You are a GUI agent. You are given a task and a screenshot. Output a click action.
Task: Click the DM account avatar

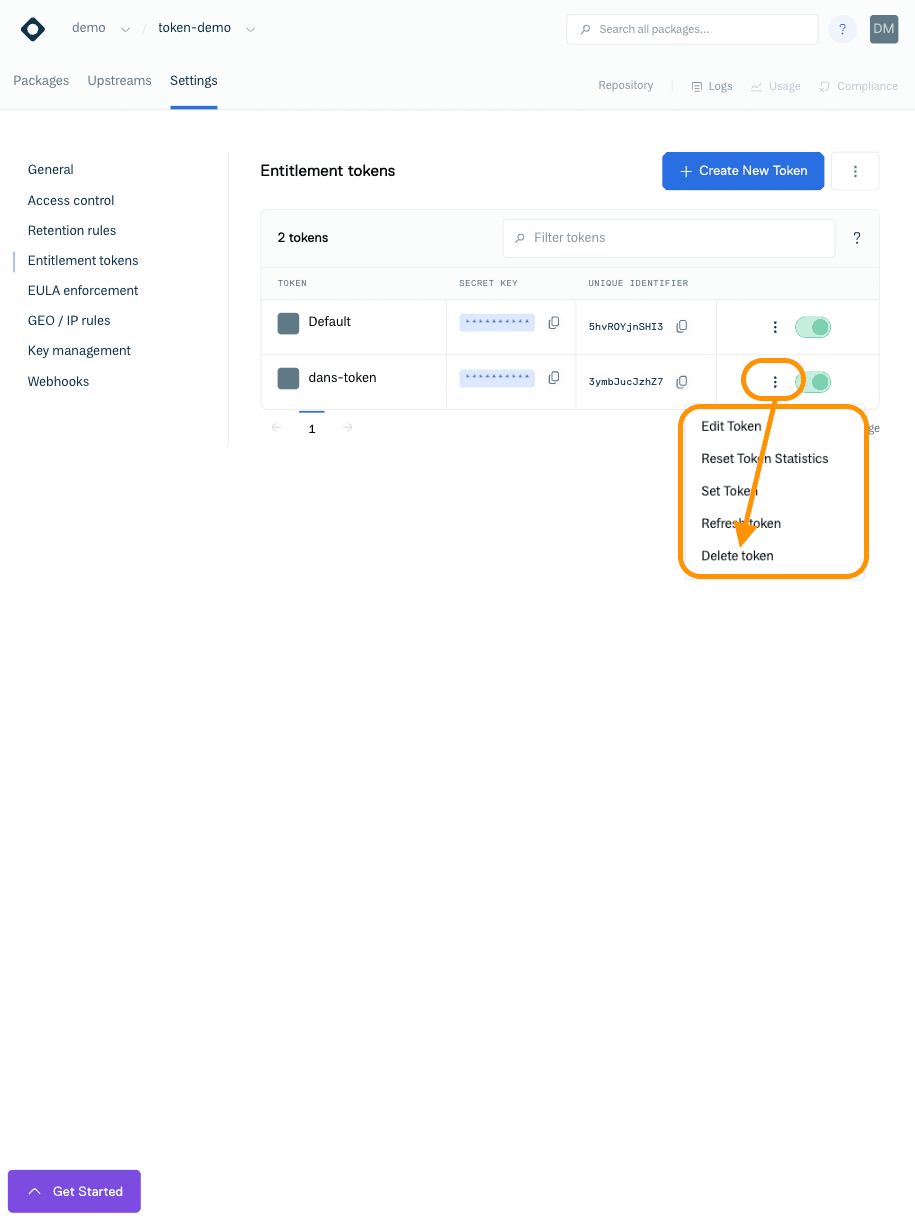[x=883, y=29]
